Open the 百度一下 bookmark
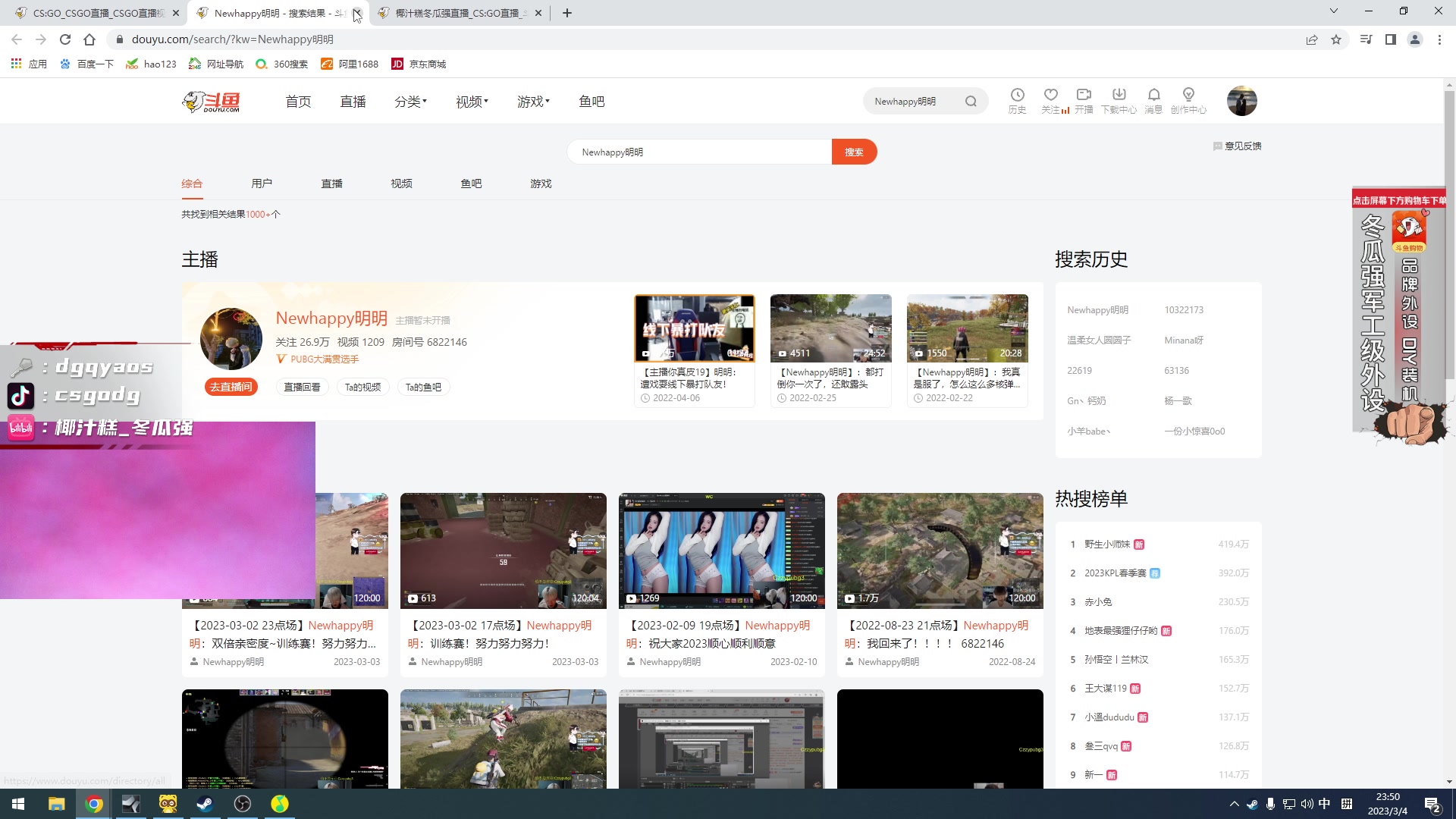 (x=86, y=64)
